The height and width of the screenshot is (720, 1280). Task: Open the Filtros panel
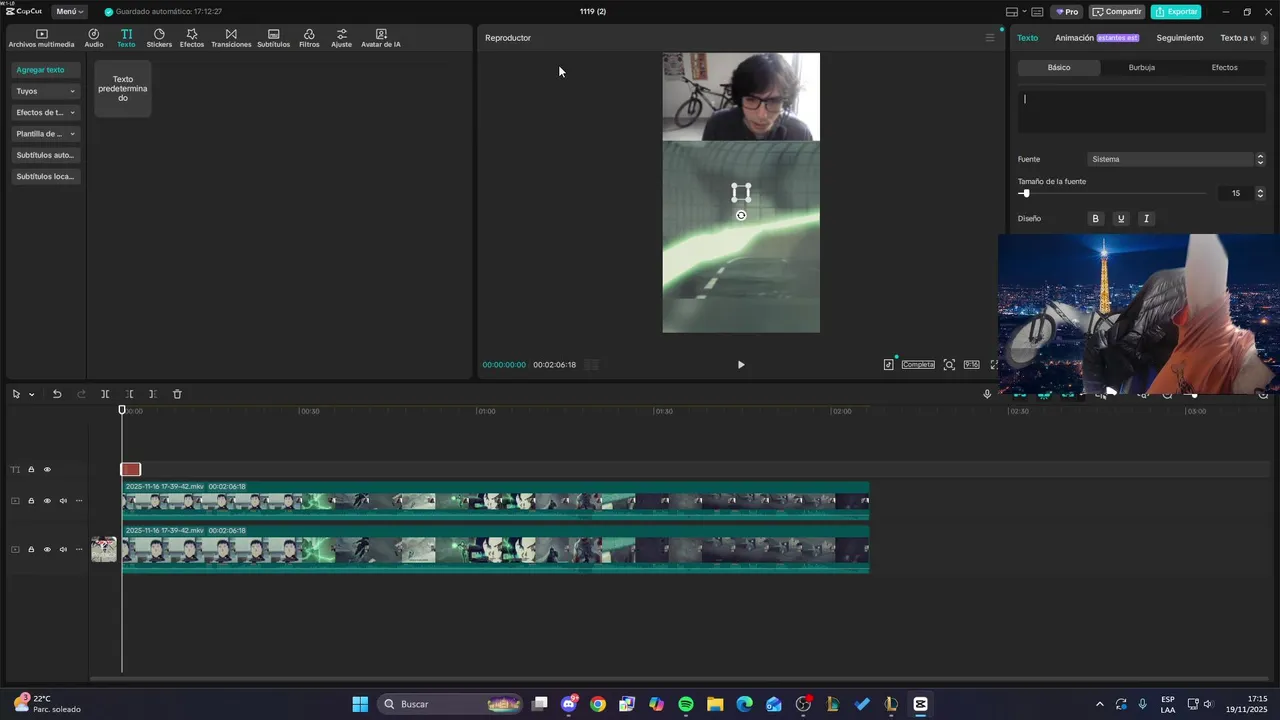click(309, 38)
